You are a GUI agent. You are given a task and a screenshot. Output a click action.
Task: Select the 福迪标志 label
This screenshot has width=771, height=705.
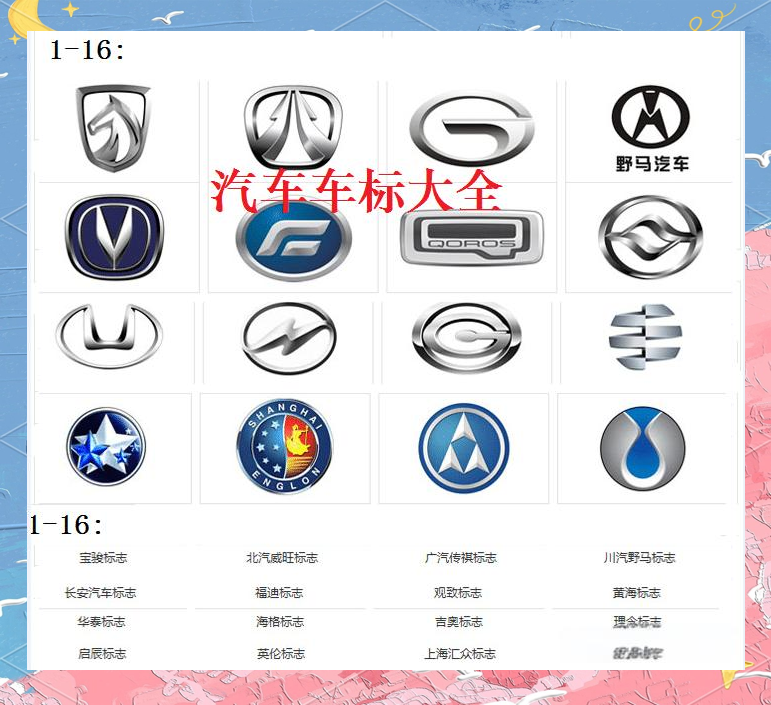coord(279,593)
